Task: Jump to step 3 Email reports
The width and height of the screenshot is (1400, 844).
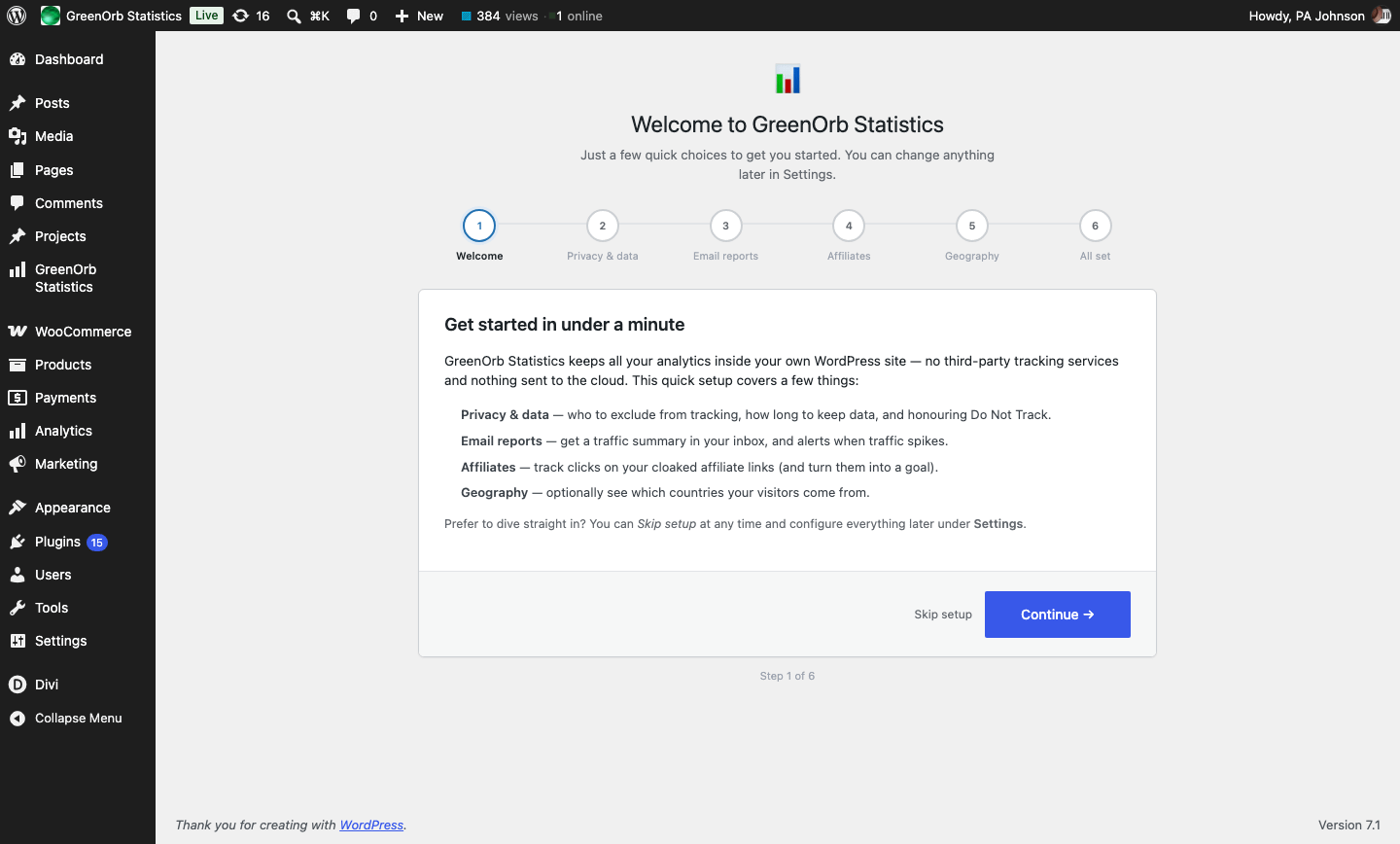Action: click(x=725, y=226)
